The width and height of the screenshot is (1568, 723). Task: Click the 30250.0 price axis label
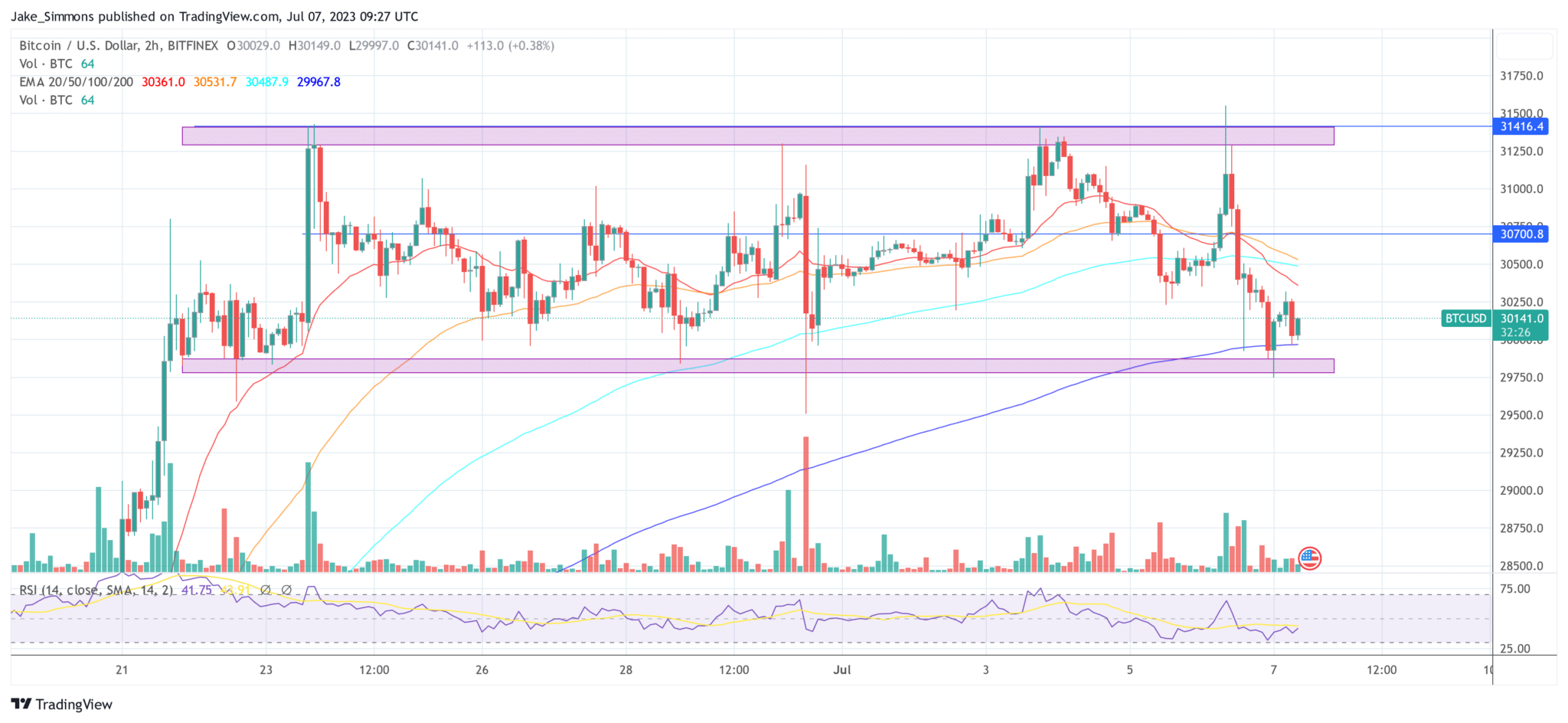(x=1521, y=302)
